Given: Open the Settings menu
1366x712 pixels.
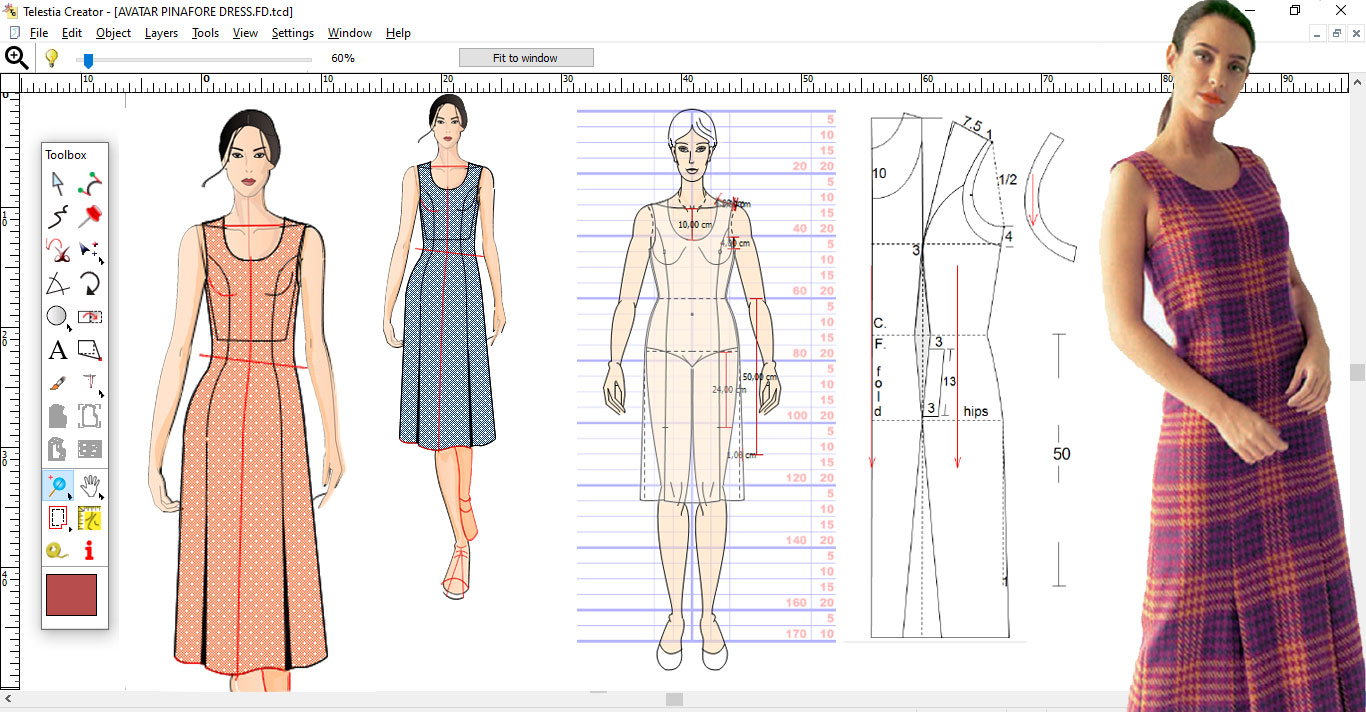Looking at the screenshot, I should pos(292,33).
